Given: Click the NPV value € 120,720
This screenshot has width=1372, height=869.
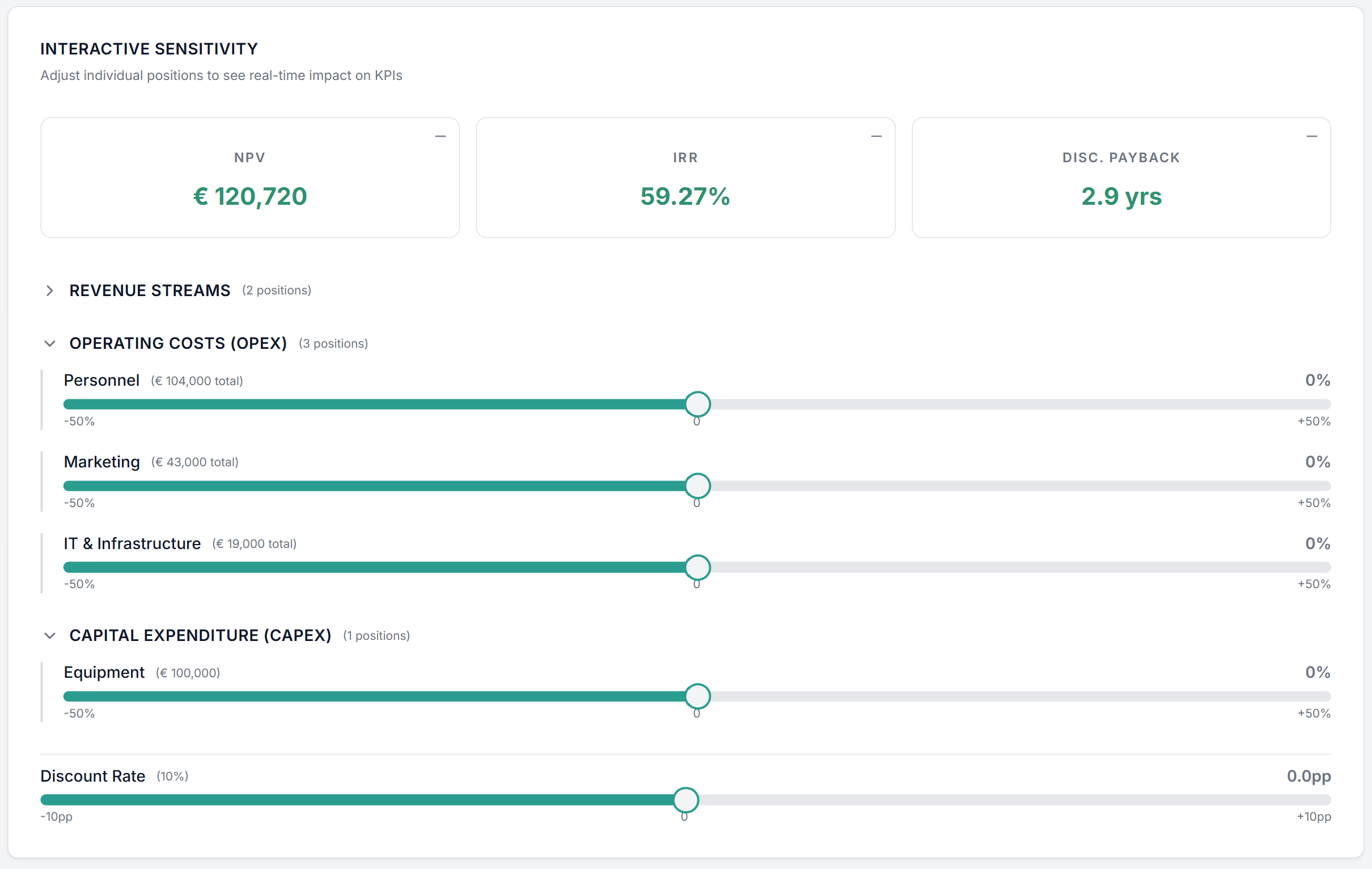Looking at the screenshot, I should [250, 196].
